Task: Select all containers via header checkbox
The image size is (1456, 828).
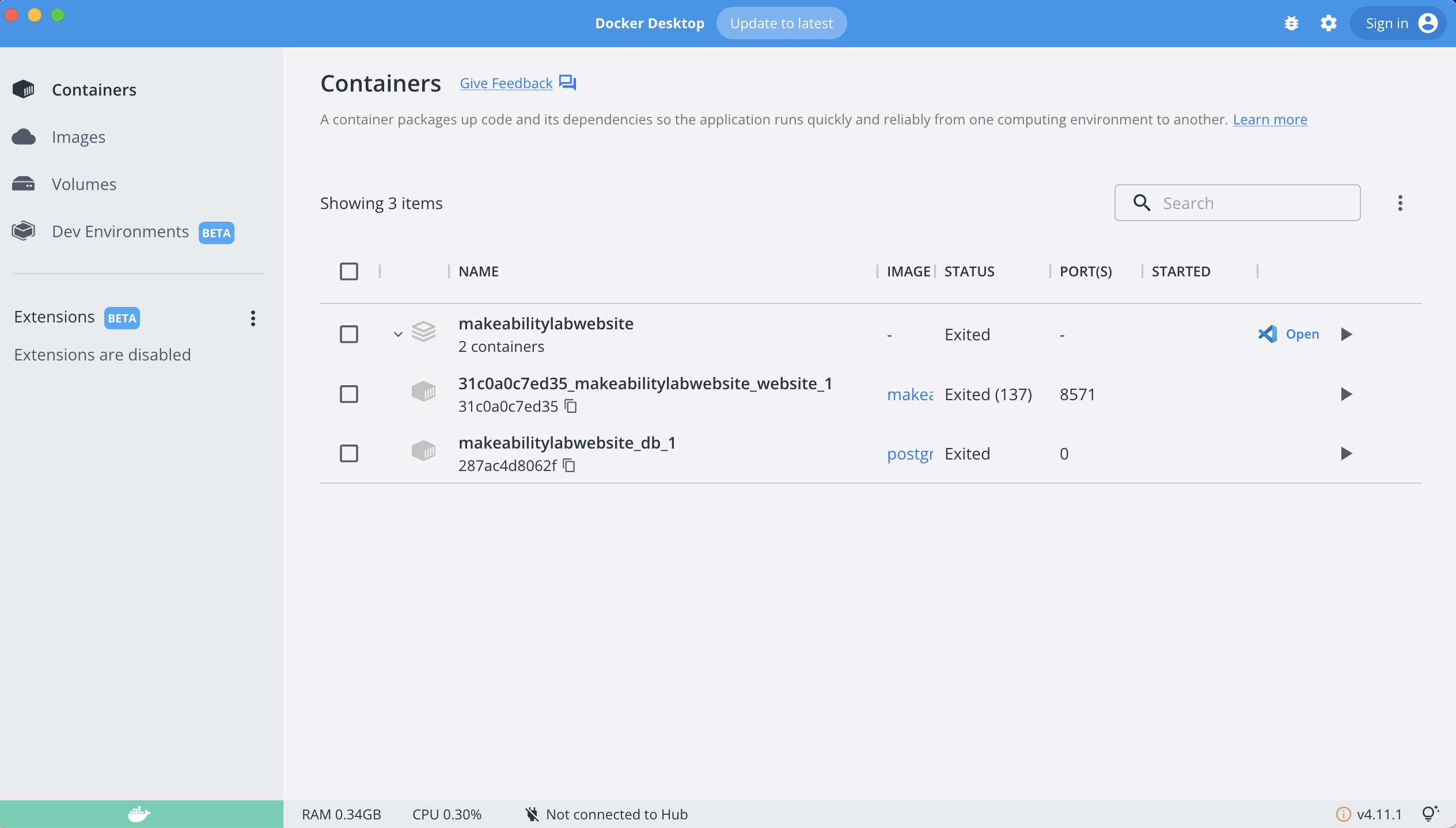Action: coord(349,271)
